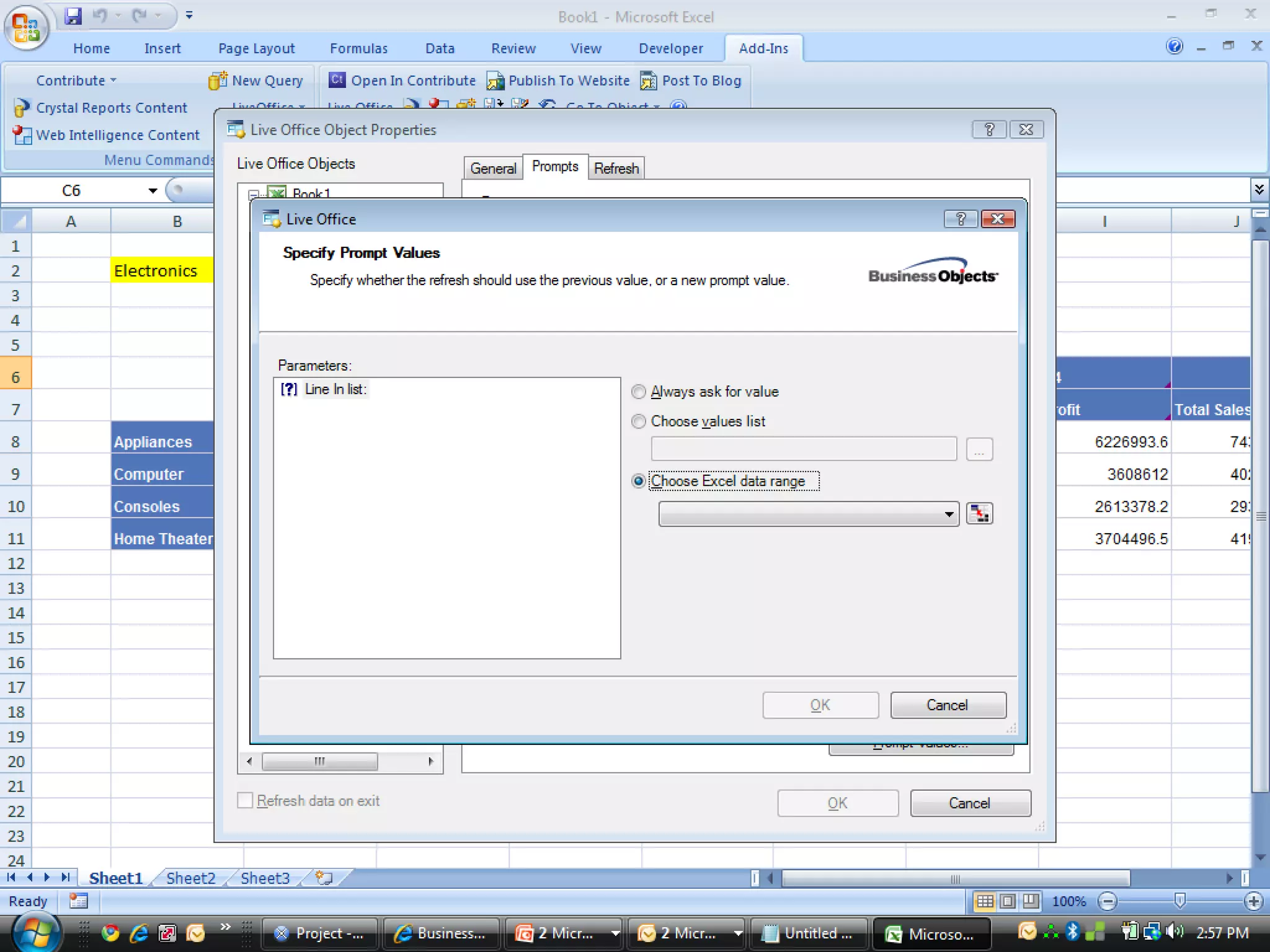Click the Redo arrow icon
This screenshot has height=952, width=1270.
click(140, 15)
